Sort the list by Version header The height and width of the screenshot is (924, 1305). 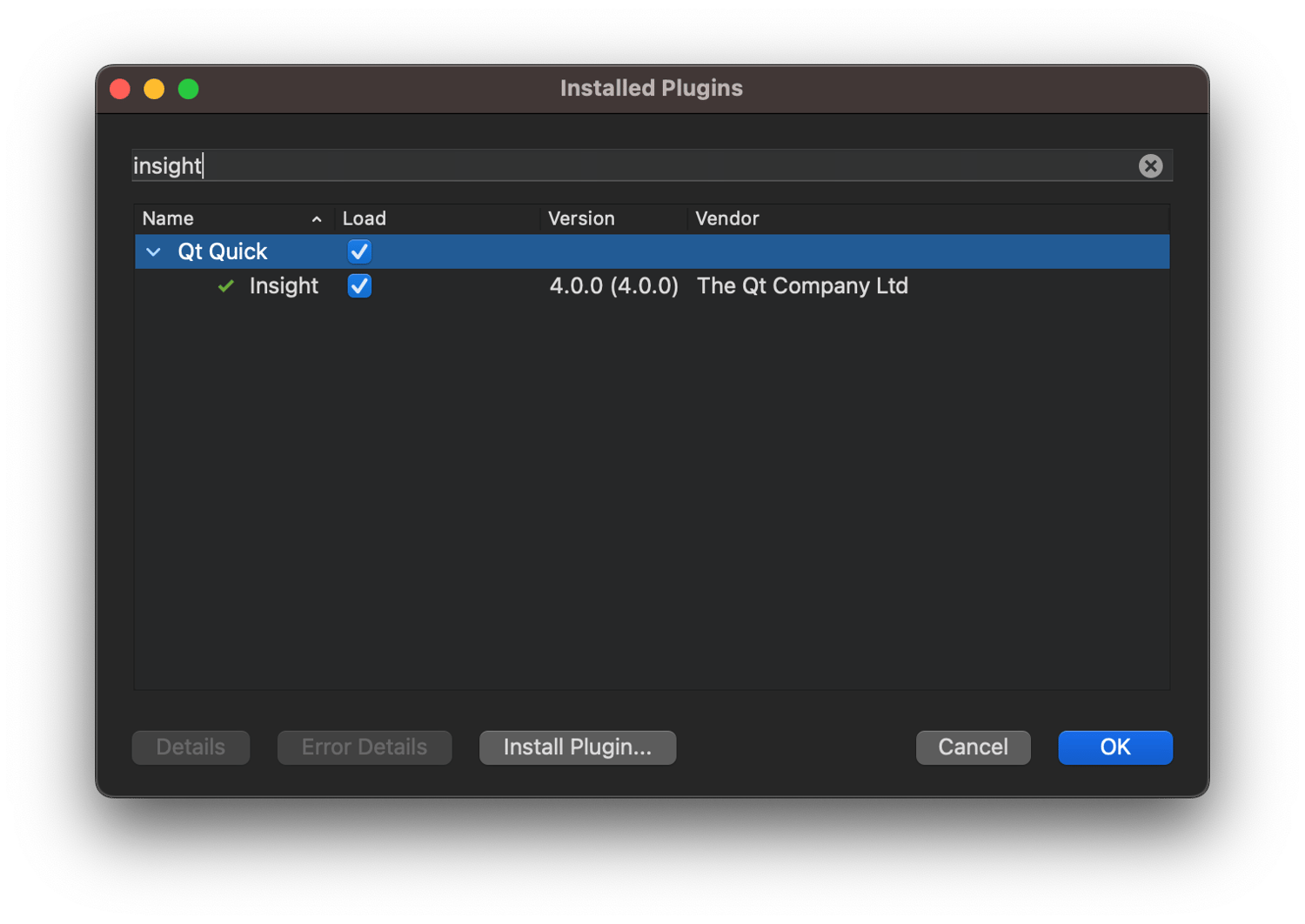coord(581,218)
